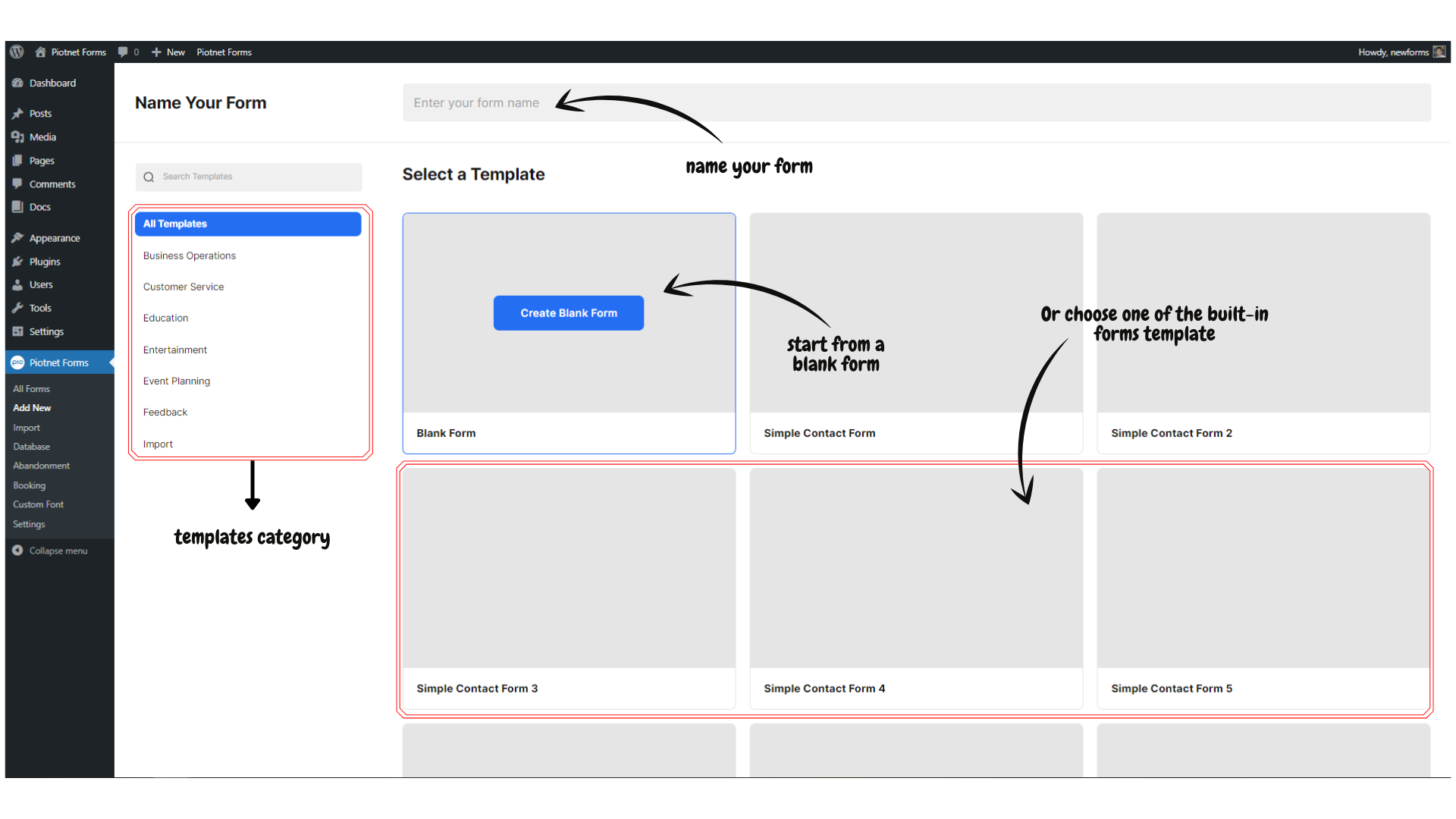Filter by Entertainment category
The image size is (1456, 819).
click(x=175, y=350)
